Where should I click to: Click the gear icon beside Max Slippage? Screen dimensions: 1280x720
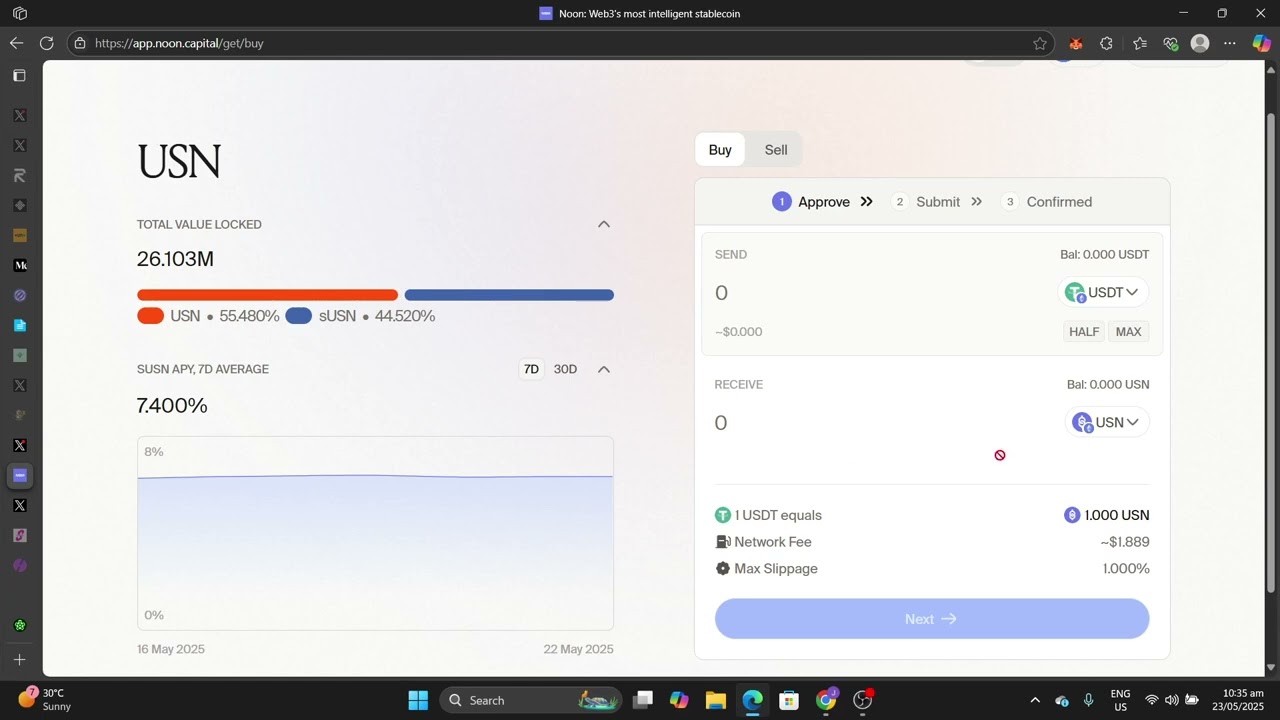tap(723, 568)
